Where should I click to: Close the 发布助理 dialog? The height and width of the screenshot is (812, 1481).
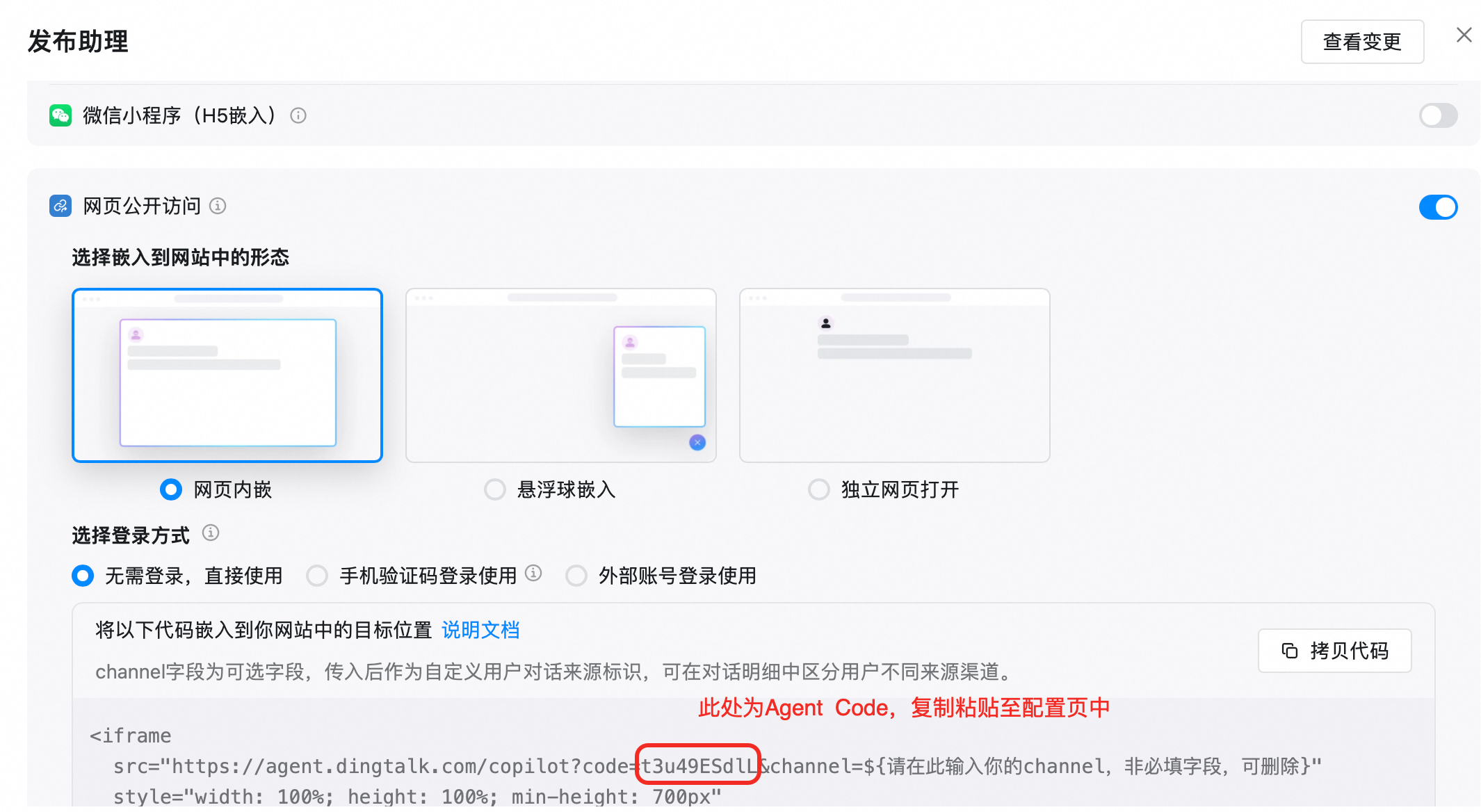coord(1464,35)
